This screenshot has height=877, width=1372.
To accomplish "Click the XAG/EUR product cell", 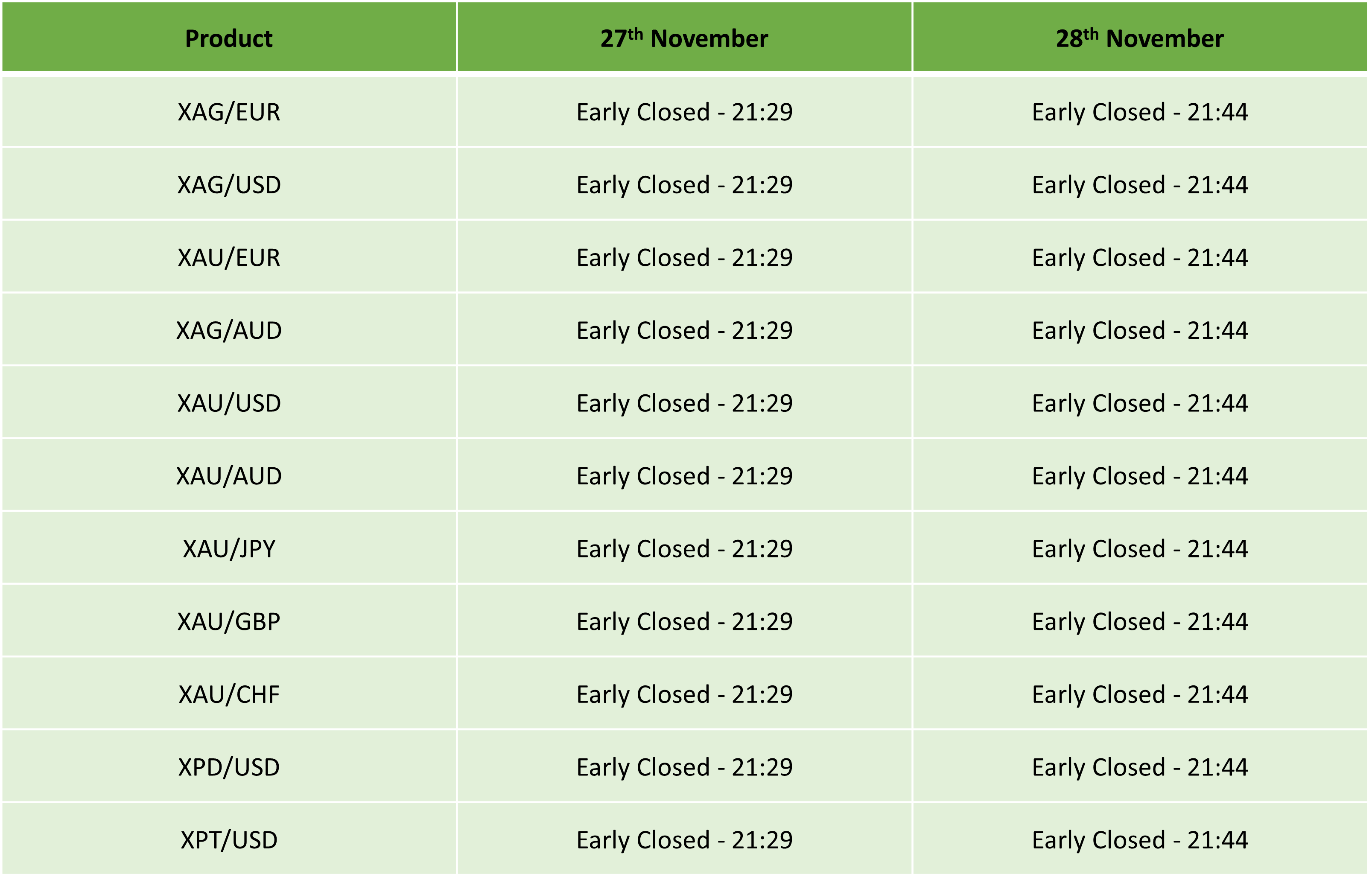I will [228, 112].
